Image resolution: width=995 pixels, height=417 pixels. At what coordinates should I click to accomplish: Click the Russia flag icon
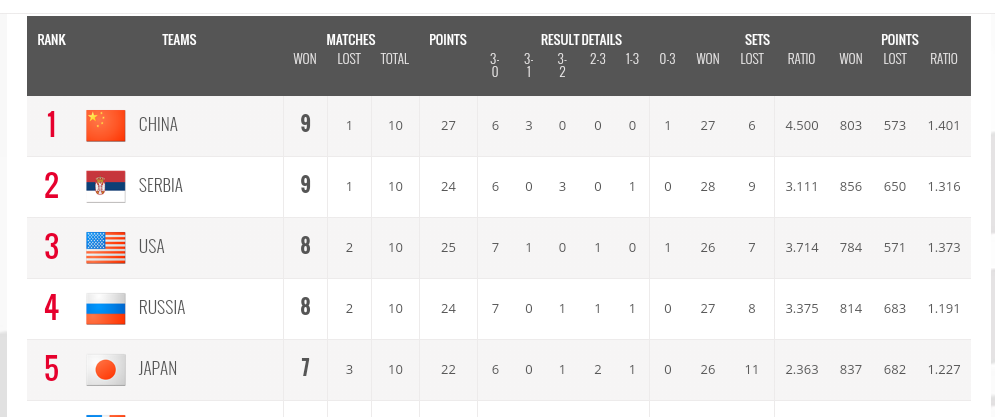106,308
